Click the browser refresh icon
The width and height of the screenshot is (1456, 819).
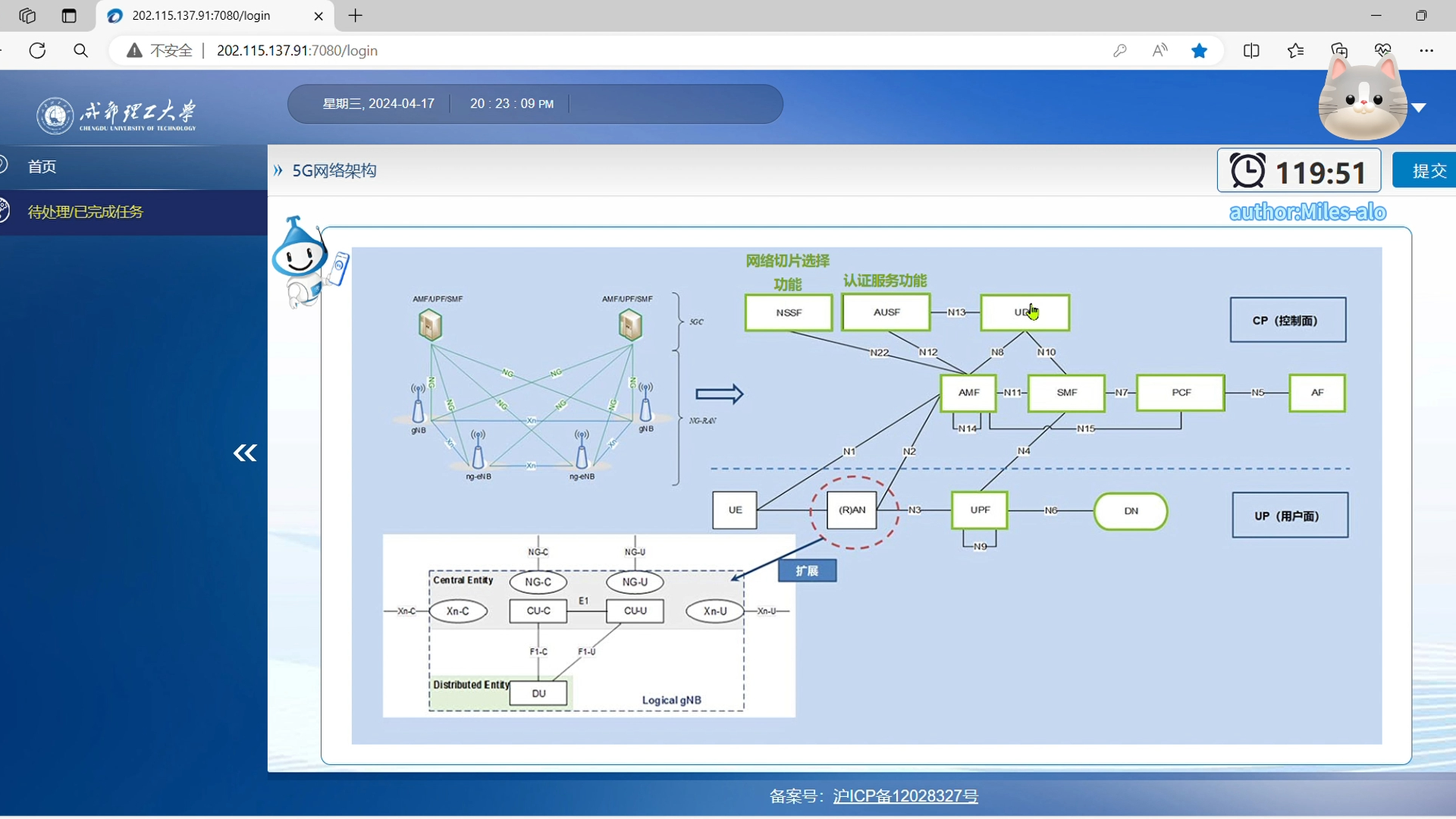tap(37, 51)
